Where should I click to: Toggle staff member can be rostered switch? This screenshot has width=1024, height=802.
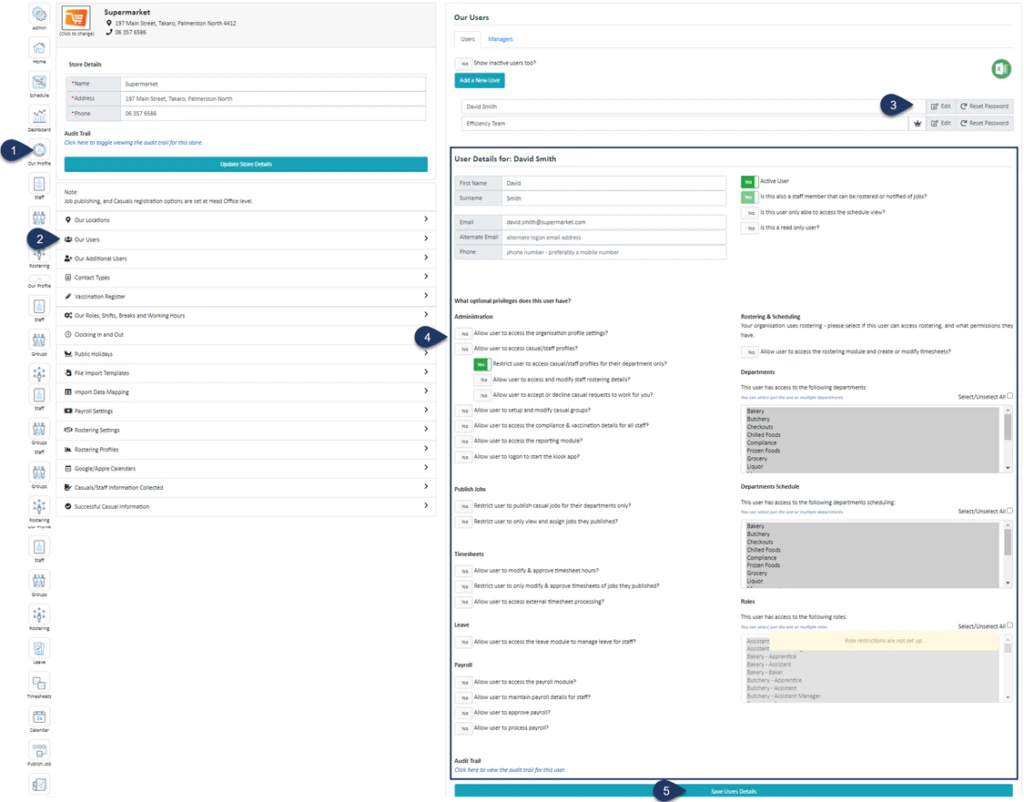click(749, 197)
